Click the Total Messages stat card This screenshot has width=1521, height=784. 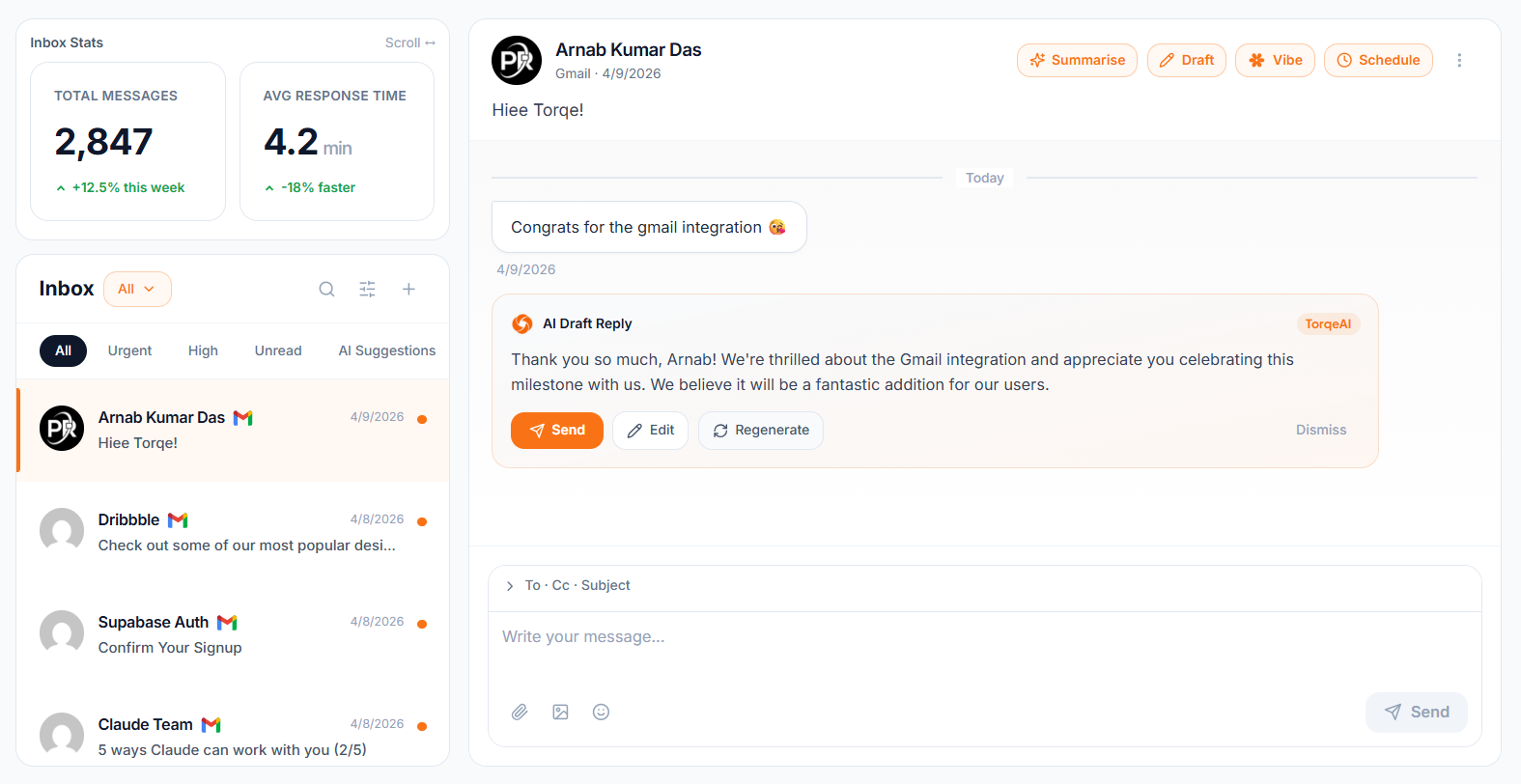tap(128, 142)
